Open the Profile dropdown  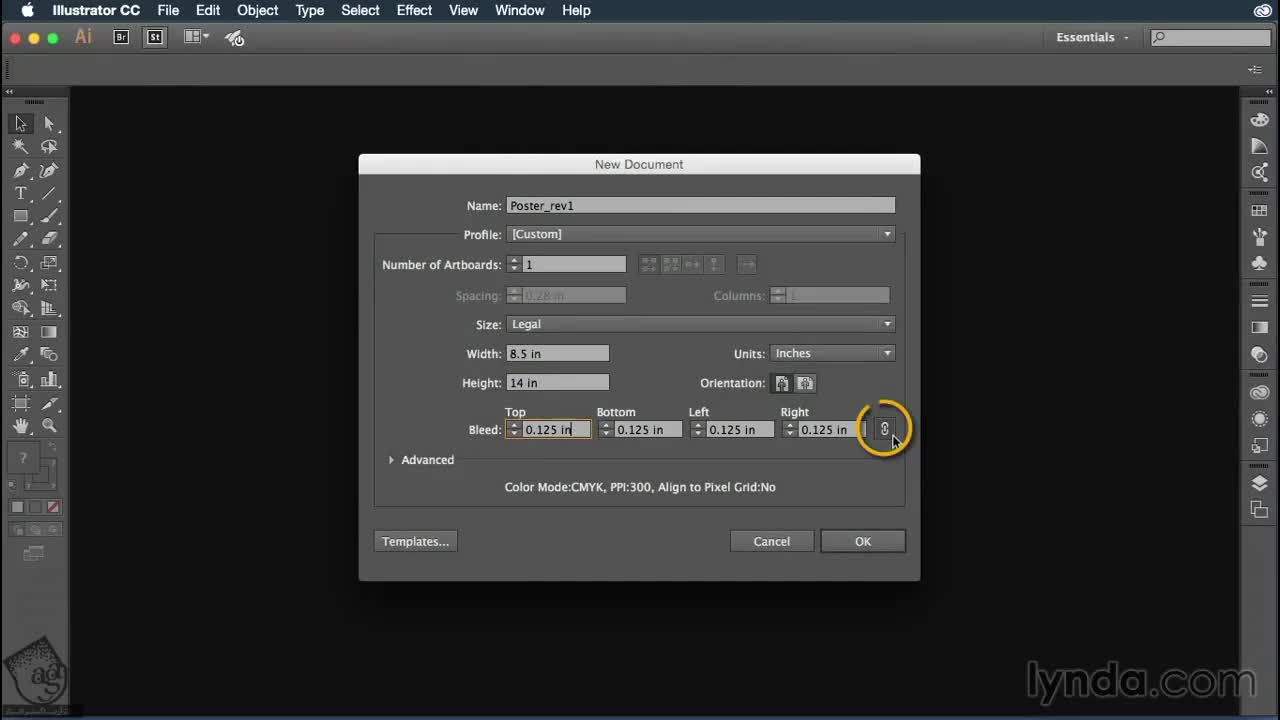[x=700, y=234]
